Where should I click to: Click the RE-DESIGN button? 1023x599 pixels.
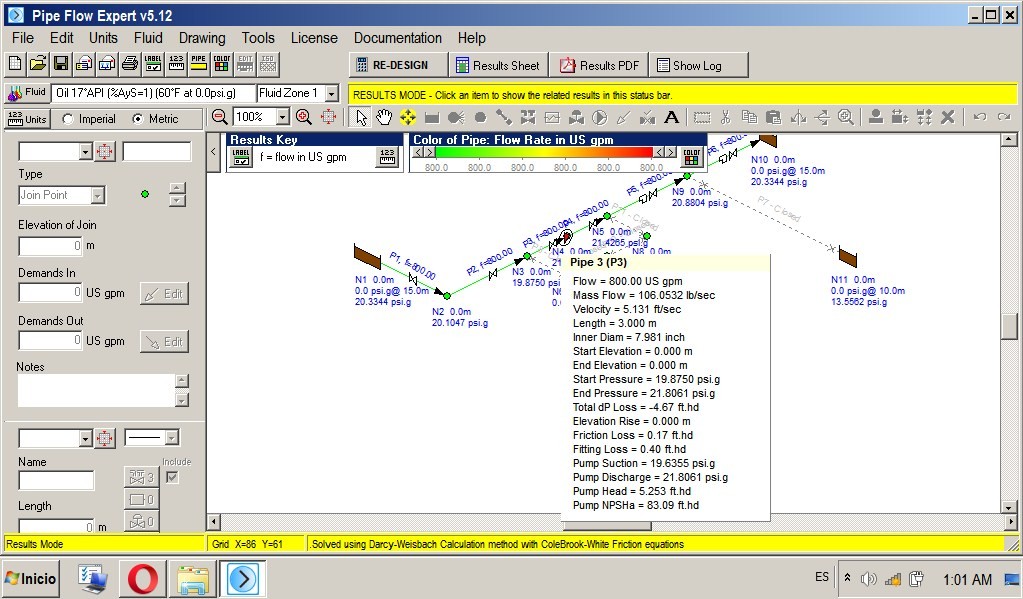point(398,65)
